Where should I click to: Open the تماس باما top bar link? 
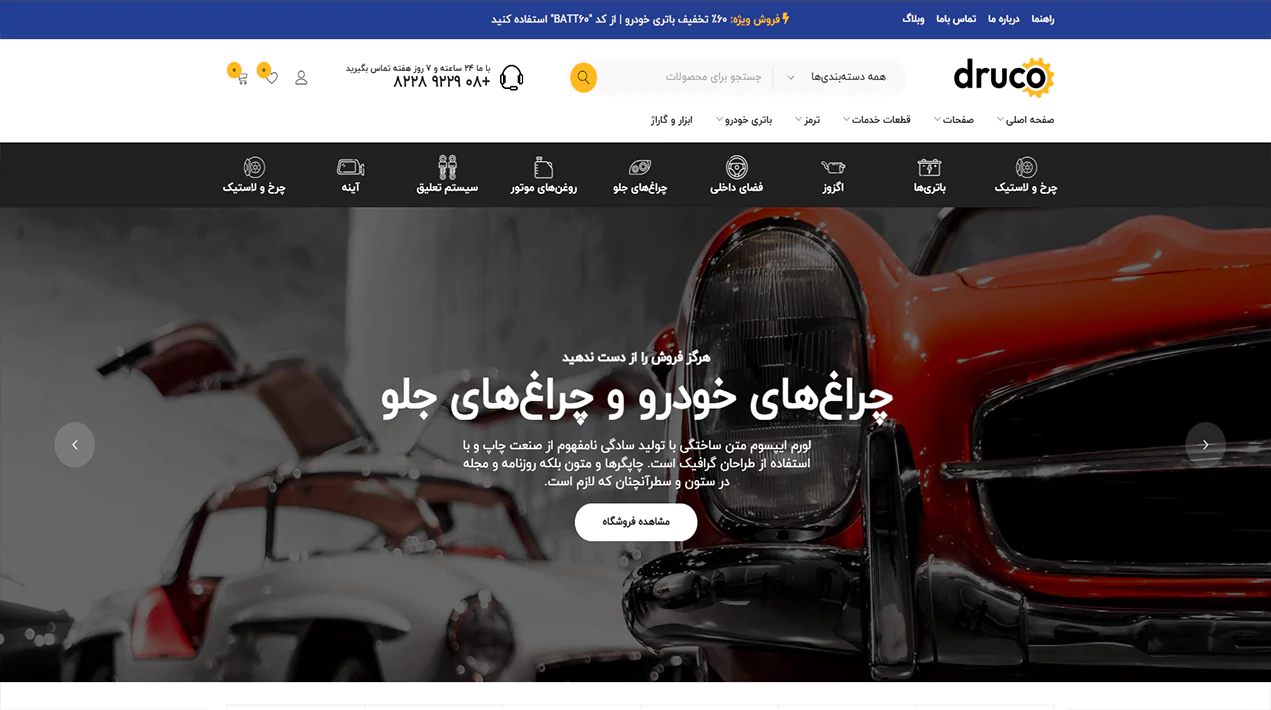(956, 19)
